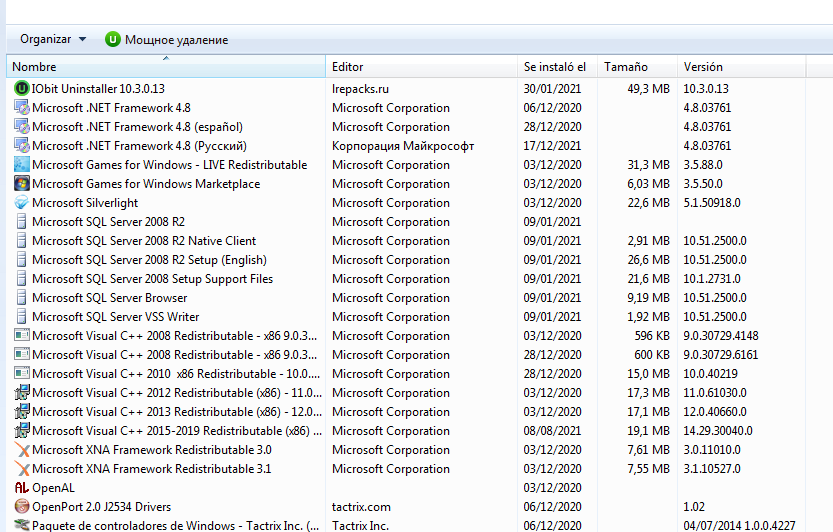The width and height of the screenshot is (833, 532).
Task: Click the 08/08/2021 install date
Action: coord(552,430)
